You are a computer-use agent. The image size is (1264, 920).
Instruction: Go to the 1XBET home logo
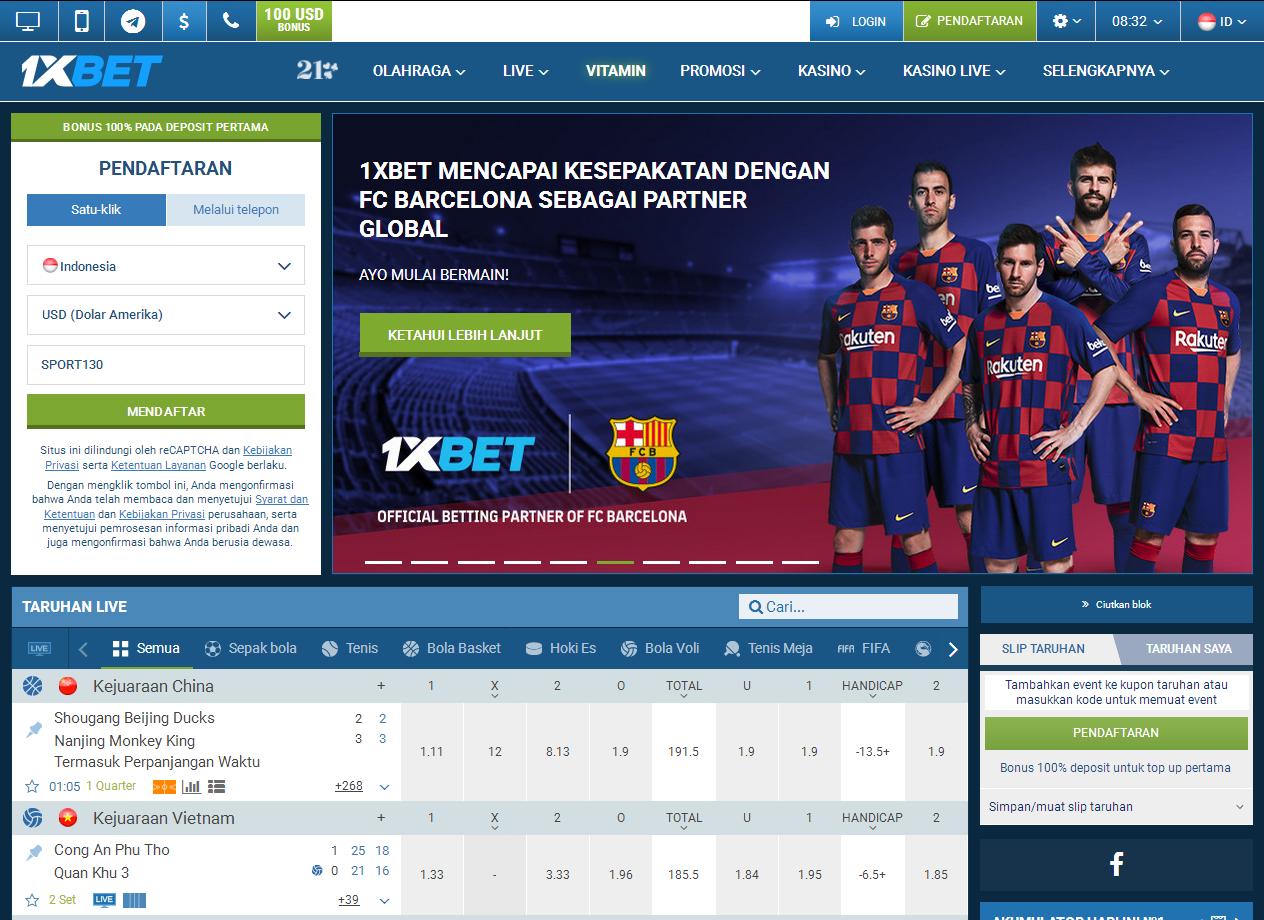pyautogui.click(x=92, y=71)
